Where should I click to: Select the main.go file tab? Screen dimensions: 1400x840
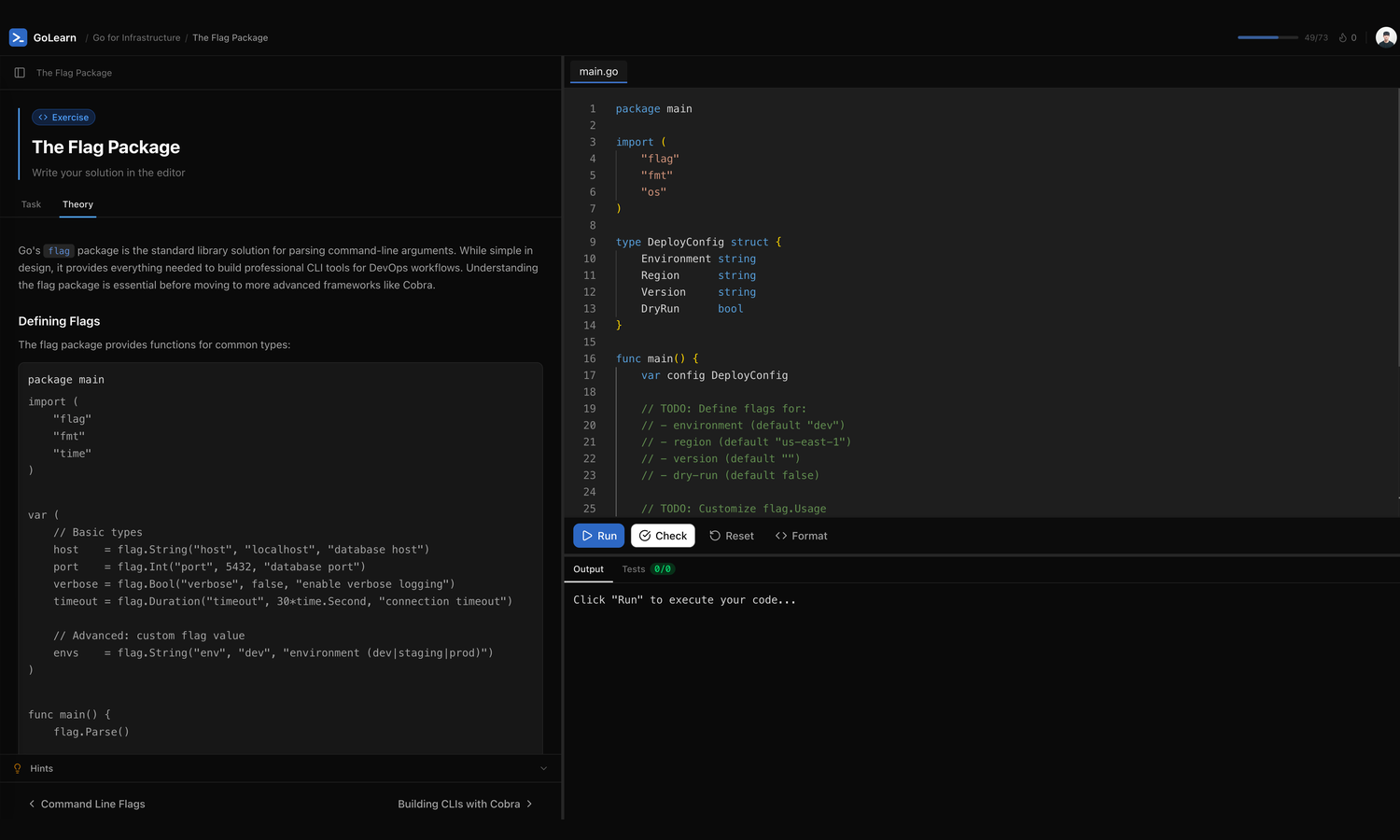pyautogui.click(x=598, y=72)
